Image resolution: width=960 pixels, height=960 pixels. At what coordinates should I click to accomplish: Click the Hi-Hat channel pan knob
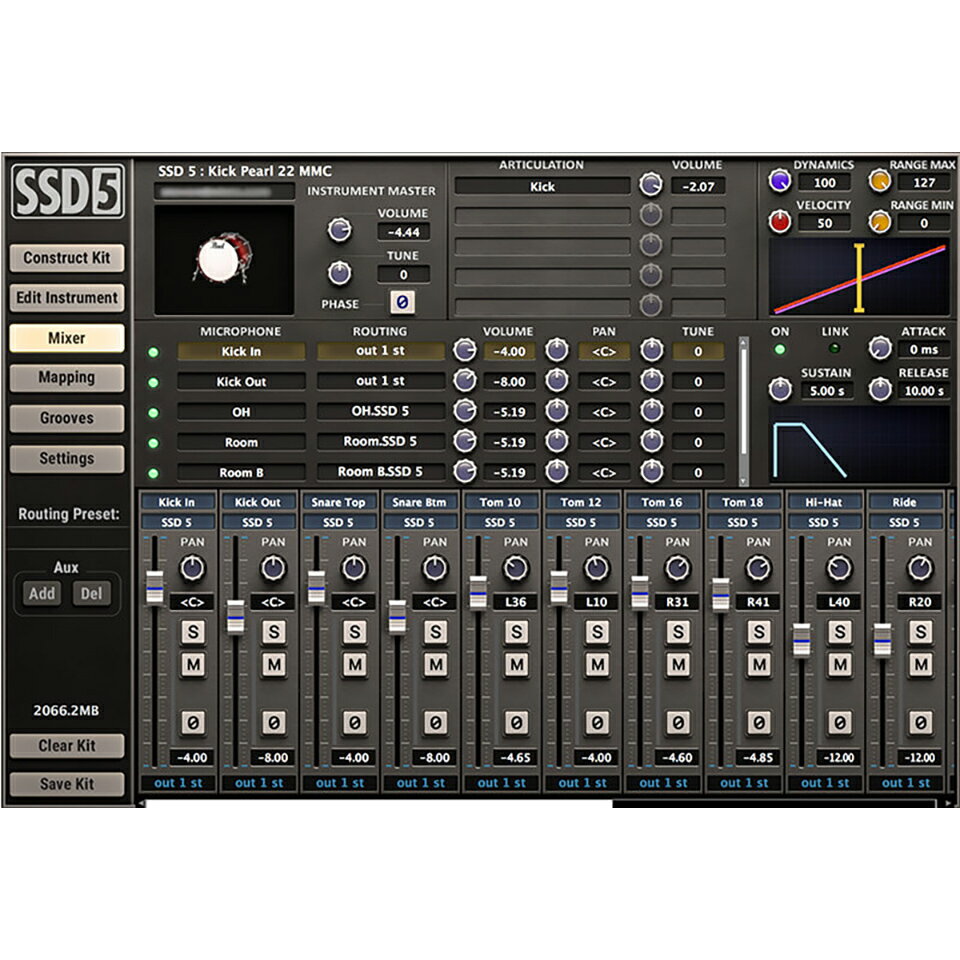839,568
